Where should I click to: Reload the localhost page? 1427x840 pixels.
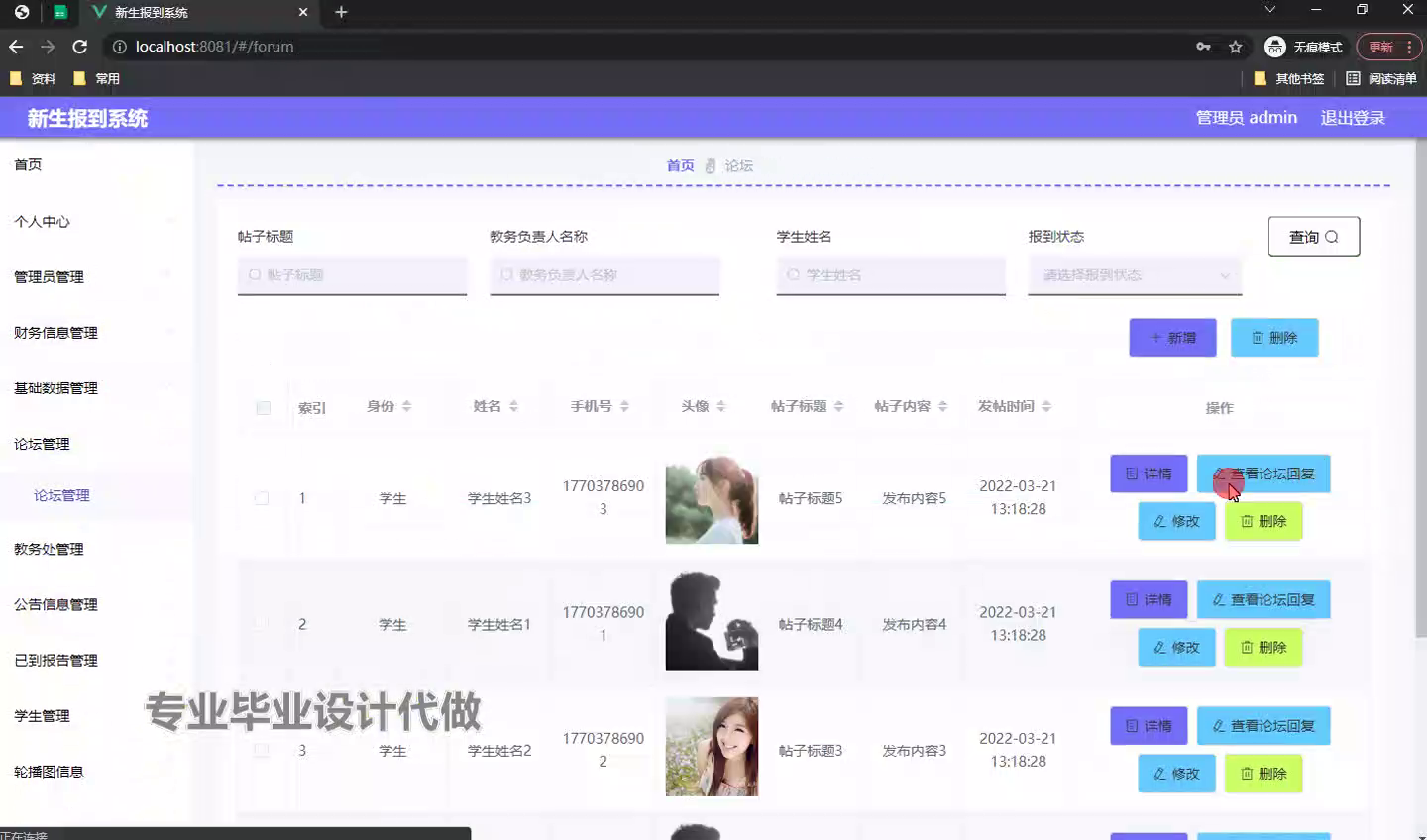tap(80, 47)
